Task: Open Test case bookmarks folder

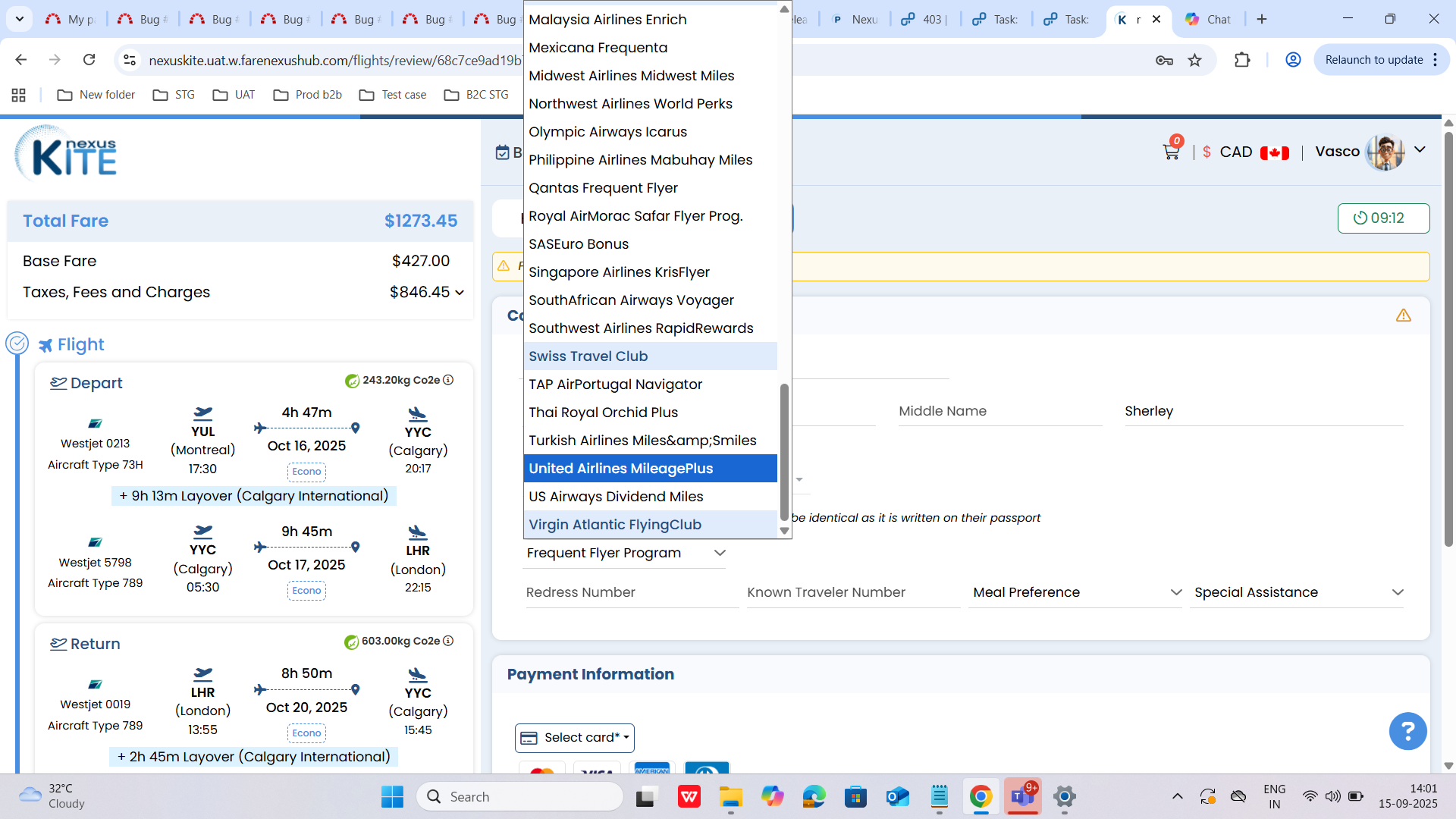Action: [393, 95]
